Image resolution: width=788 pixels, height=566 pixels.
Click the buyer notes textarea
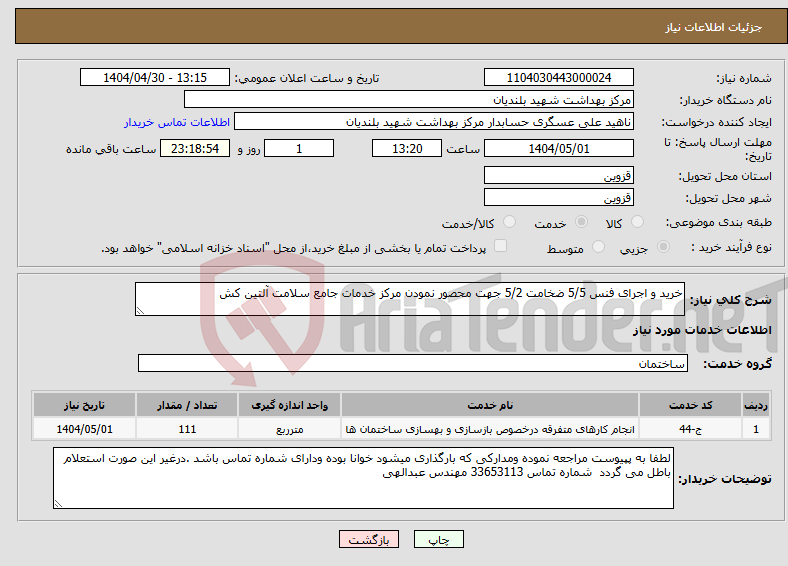[363, 478]
